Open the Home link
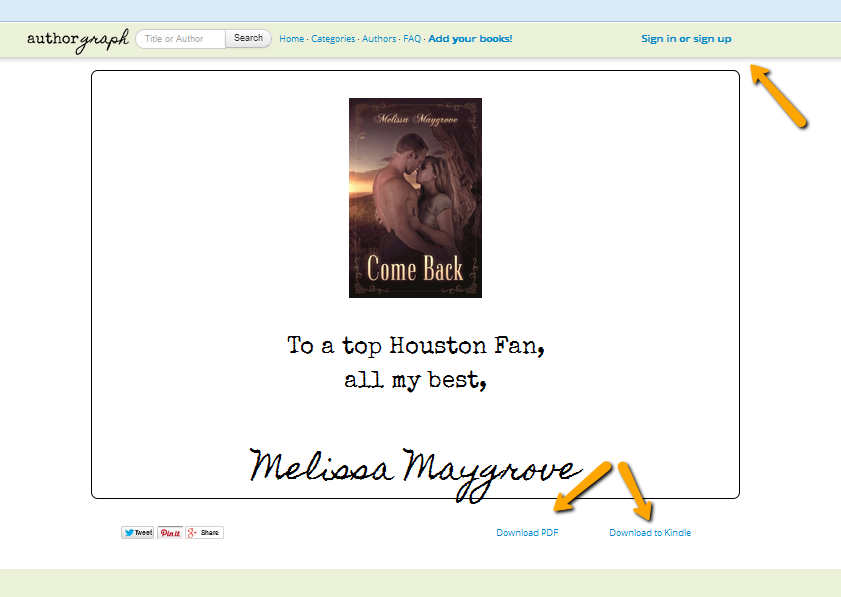The width and height of the screenshot is (841, 597). coord(291,39)
